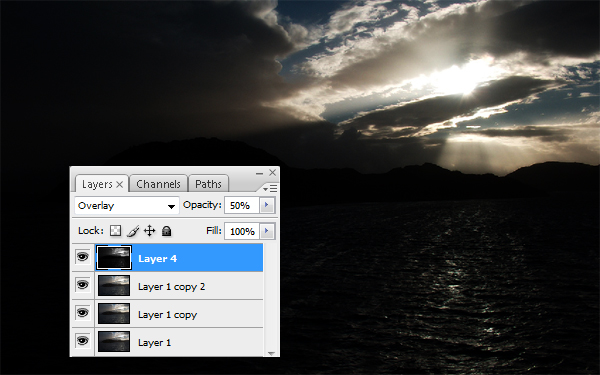Close the floating layers palette
This screenshot has width=600, height=375.
(272, 173)
